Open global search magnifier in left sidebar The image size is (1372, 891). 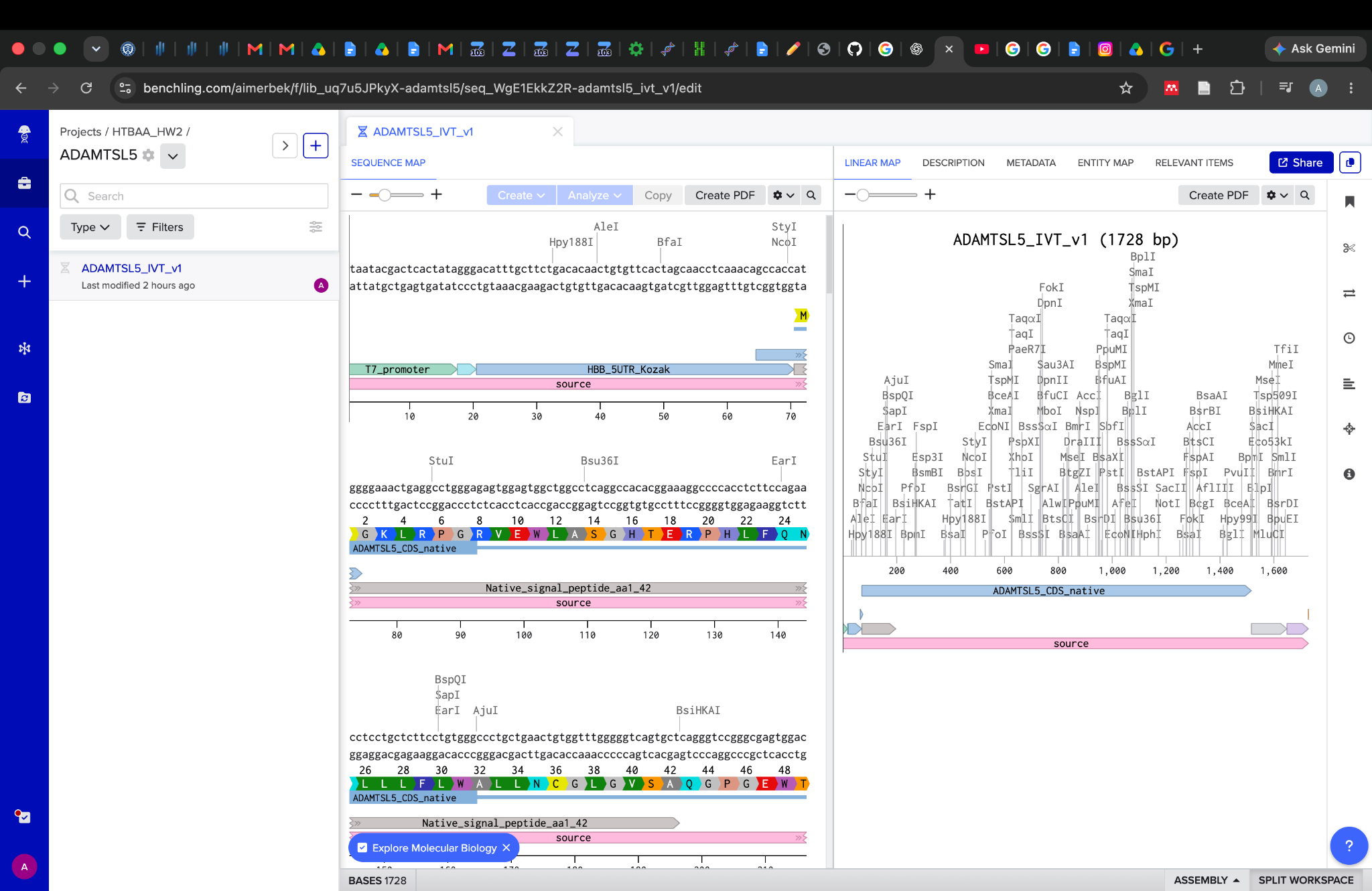pos(24,232)
